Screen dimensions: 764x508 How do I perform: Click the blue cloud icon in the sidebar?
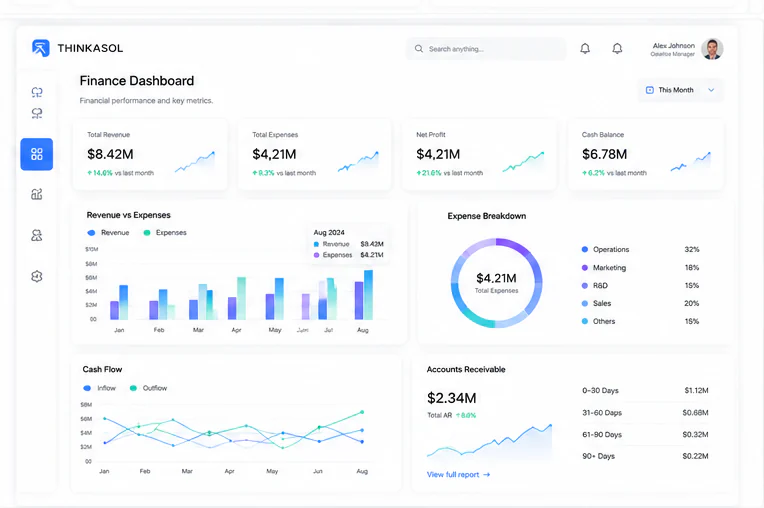click(37, 92)
